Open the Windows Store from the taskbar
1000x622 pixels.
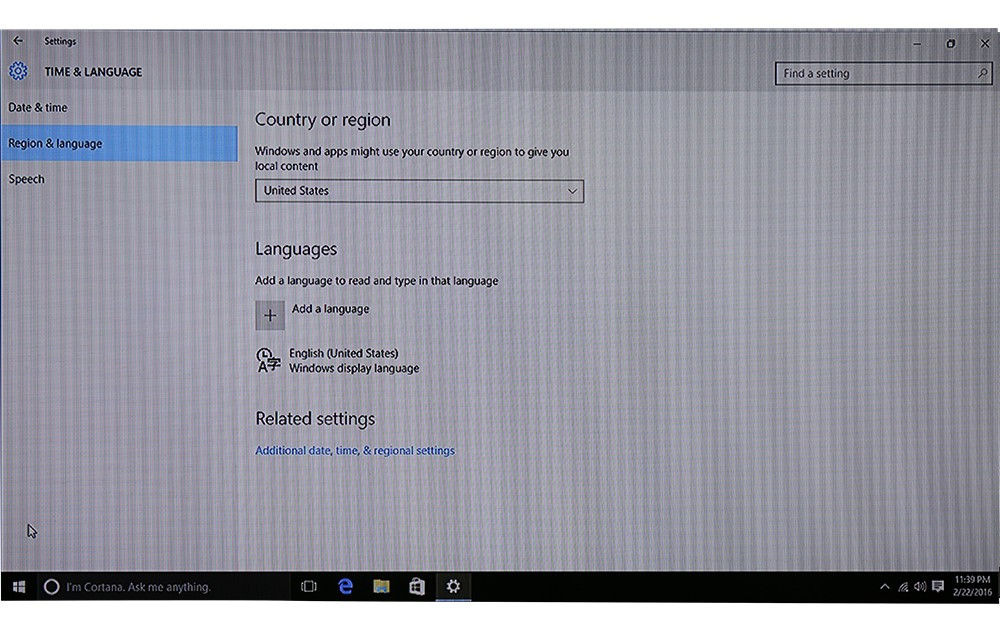[x=417, y=587]
